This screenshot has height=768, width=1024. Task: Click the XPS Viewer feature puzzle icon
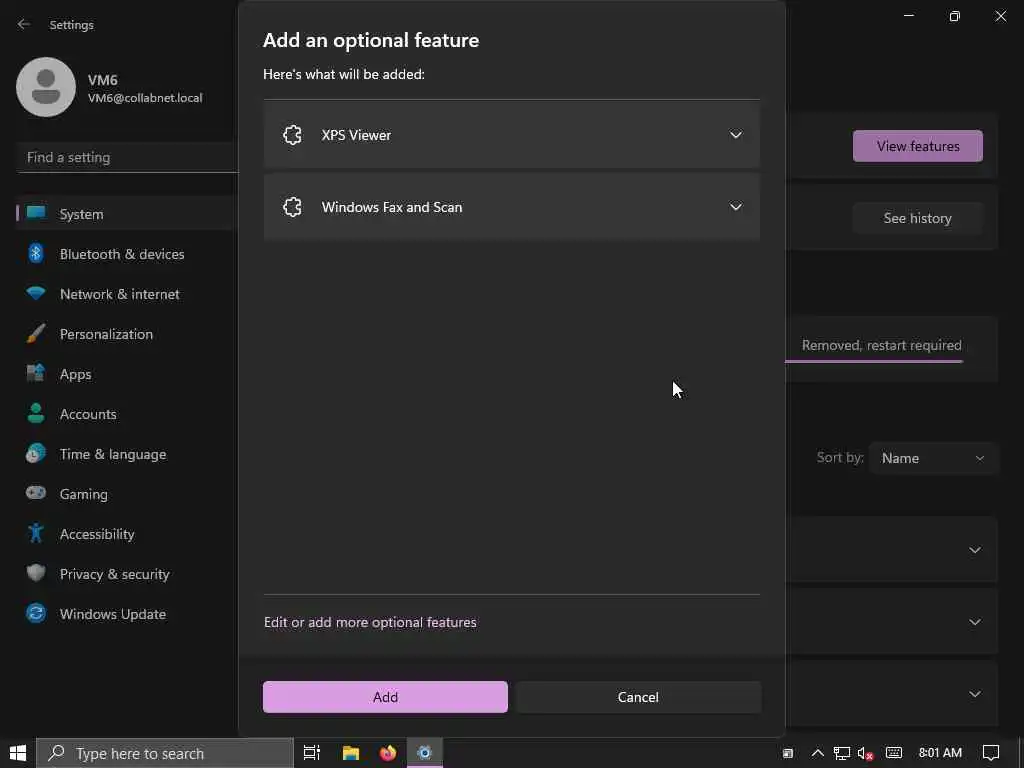pyautogui.click(x=292, y=135)
